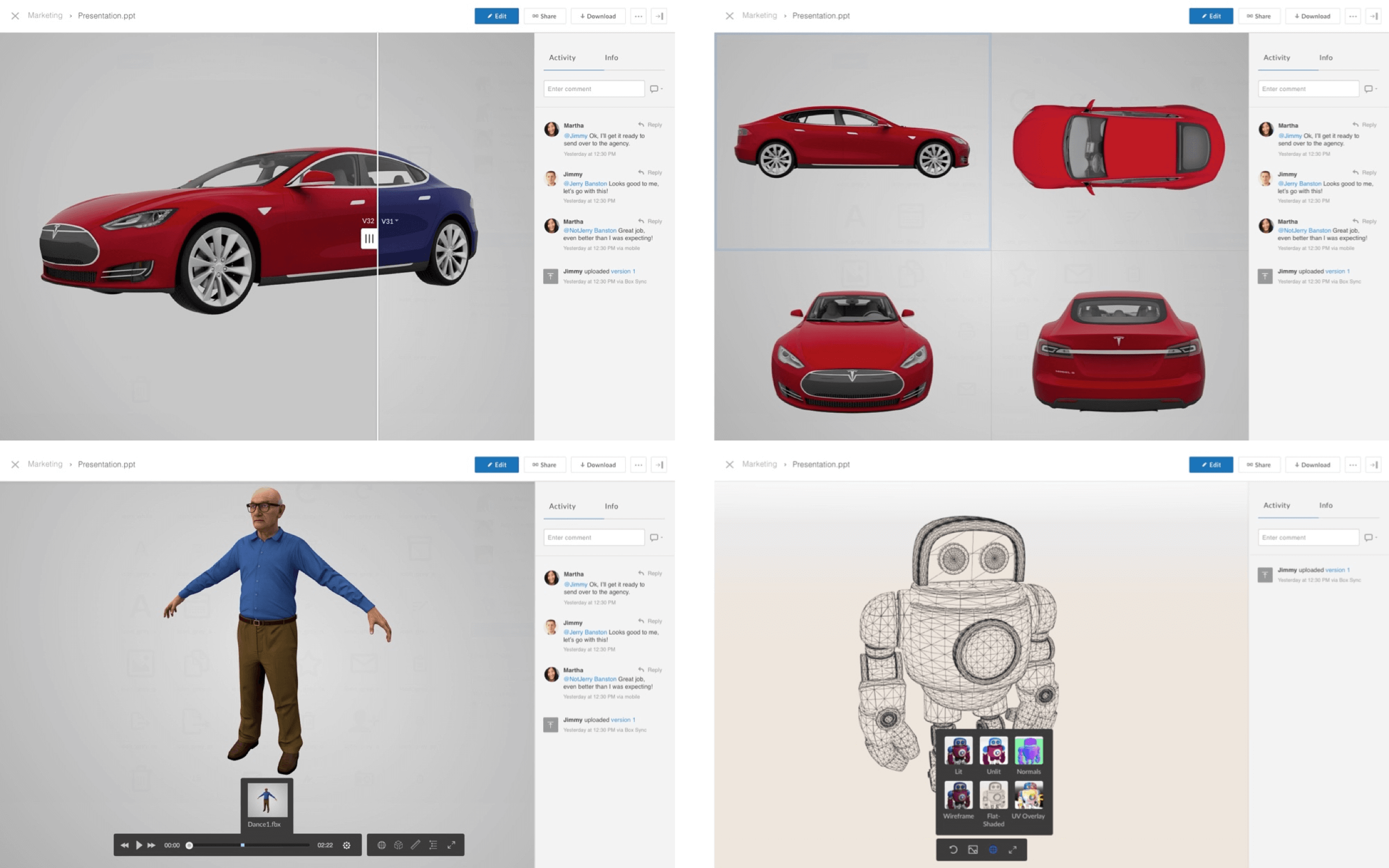Enter fullscreen in the animated man window

pos(451,845)
